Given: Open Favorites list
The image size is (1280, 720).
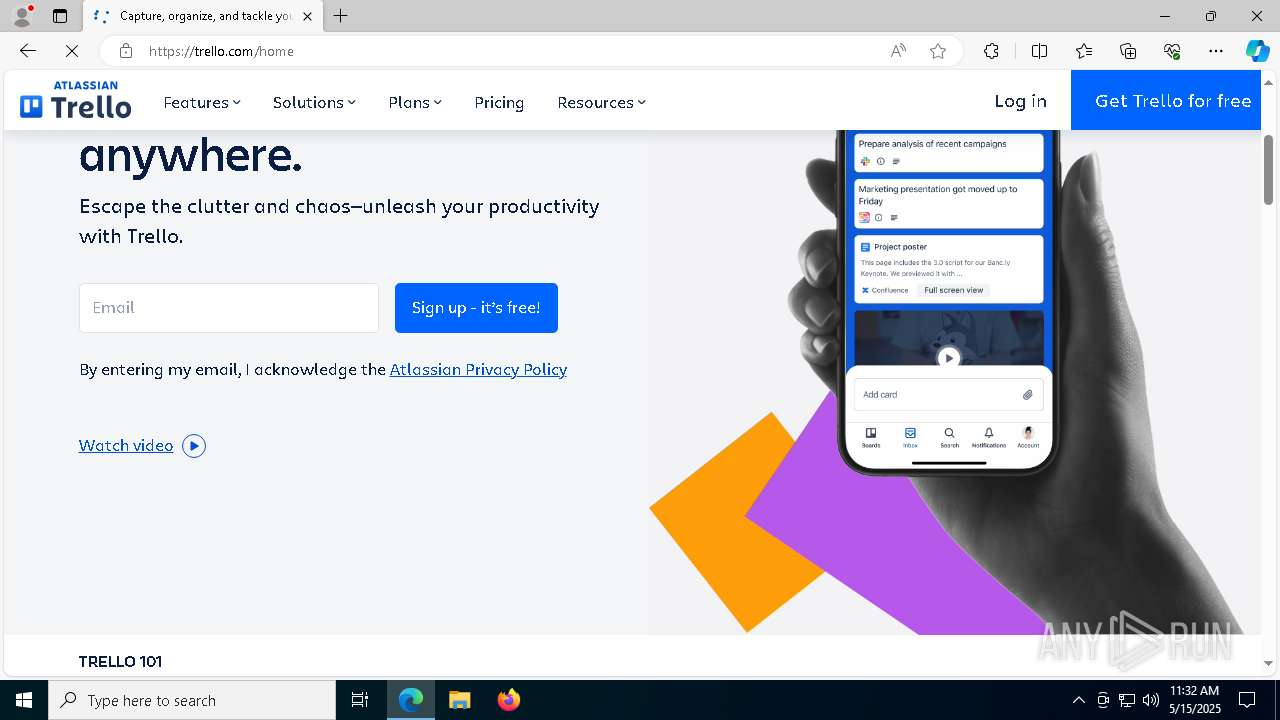Looking at the screenshot, I should (x=1084, y=51).
